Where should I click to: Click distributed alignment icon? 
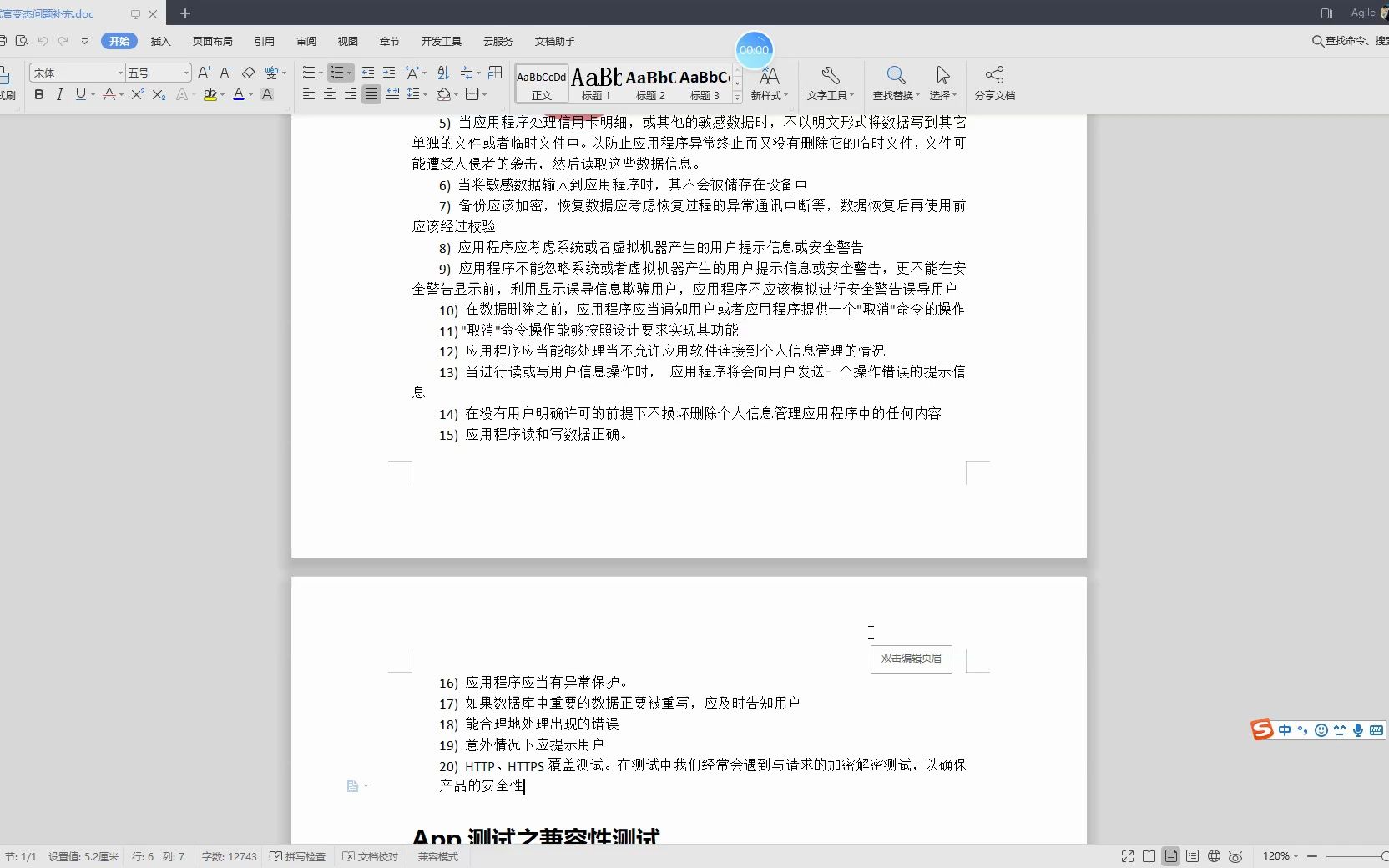[x=392, y=95]
